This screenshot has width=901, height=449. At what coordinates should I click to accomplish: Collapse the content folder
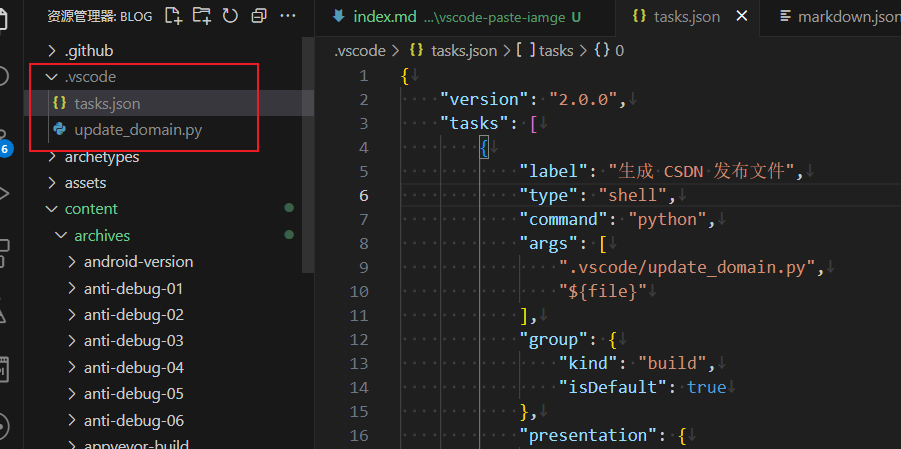[91, 209]
